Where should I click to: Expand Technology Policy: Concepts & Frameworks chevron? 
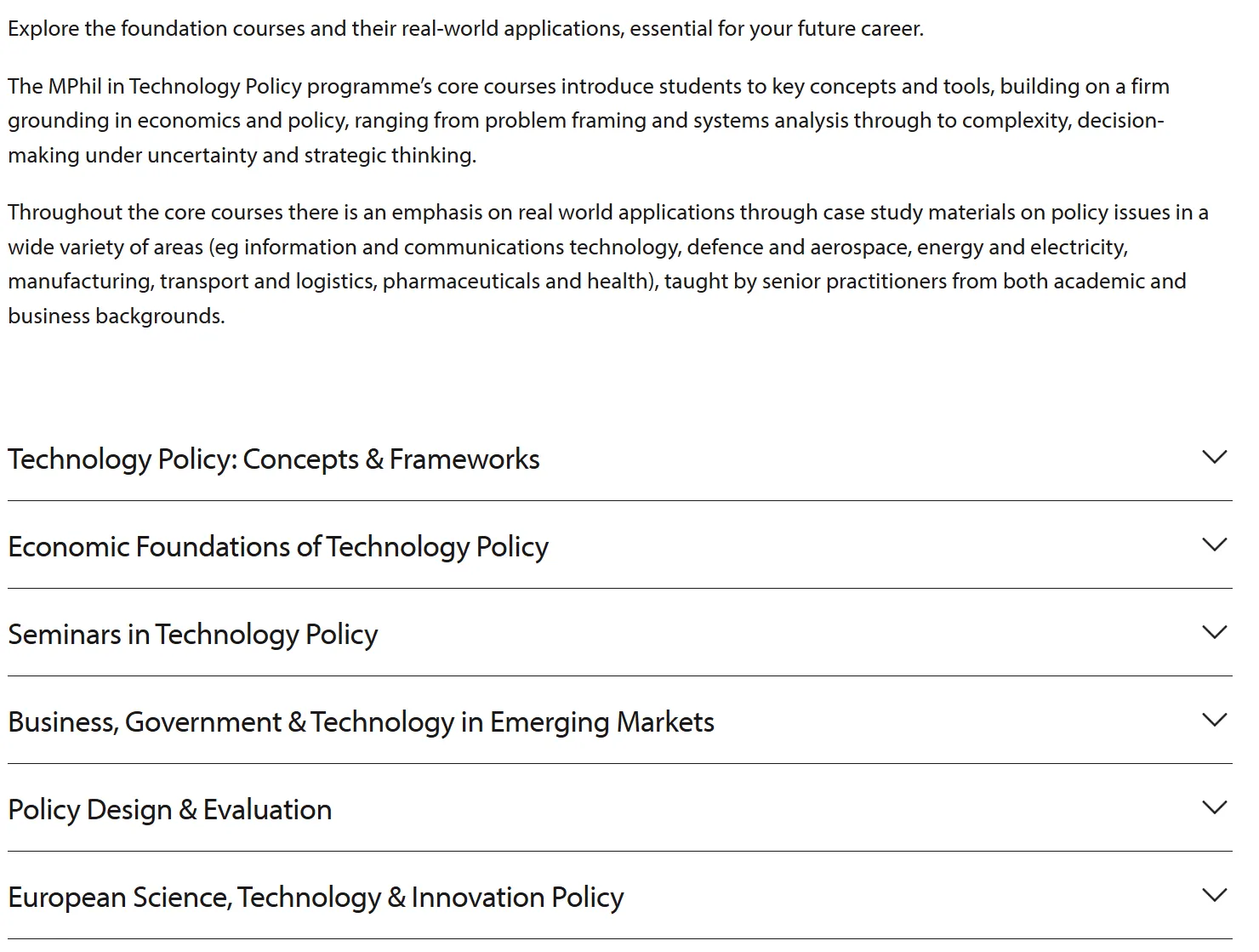[1215, 458]
